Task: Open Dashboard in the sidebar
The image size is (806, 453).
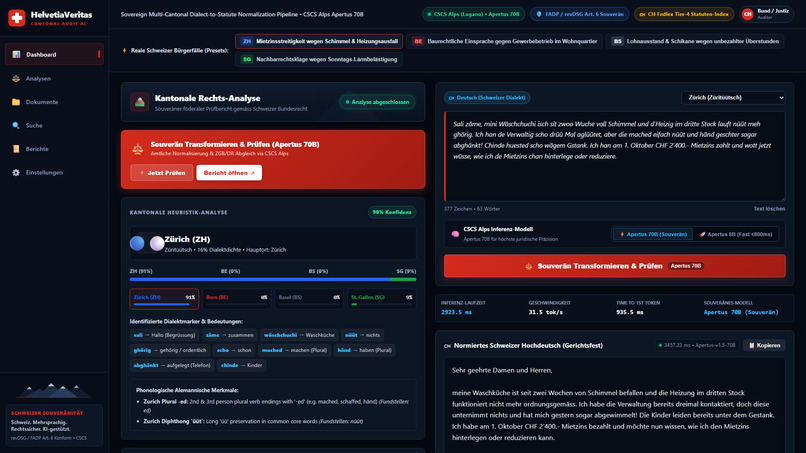Action: tap(54, 55)
